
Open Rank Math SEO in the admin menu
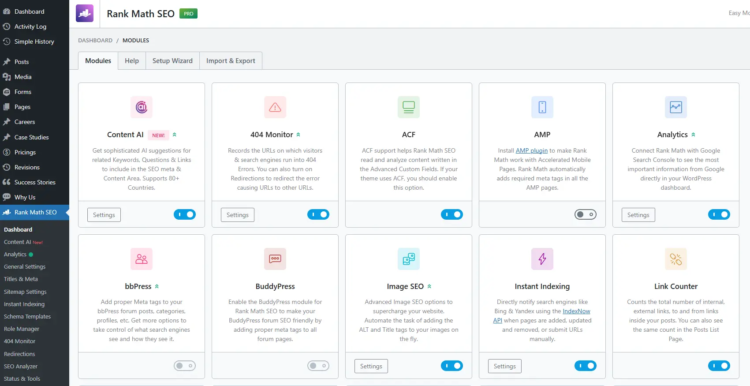click(x=34, y=212)
